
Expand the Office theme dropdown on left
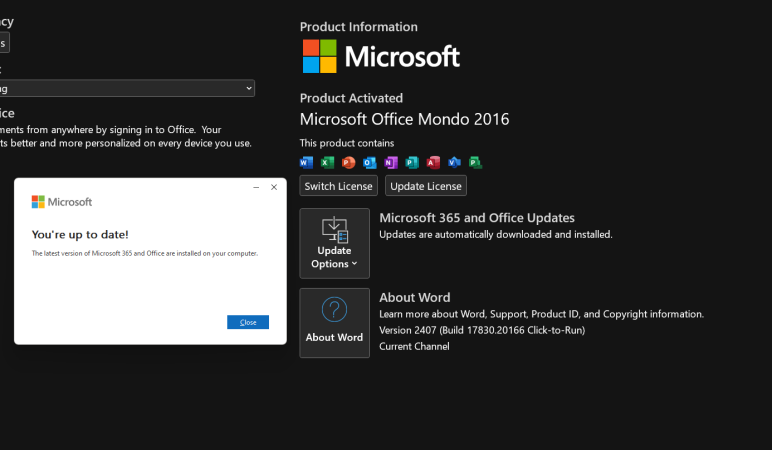128,88
